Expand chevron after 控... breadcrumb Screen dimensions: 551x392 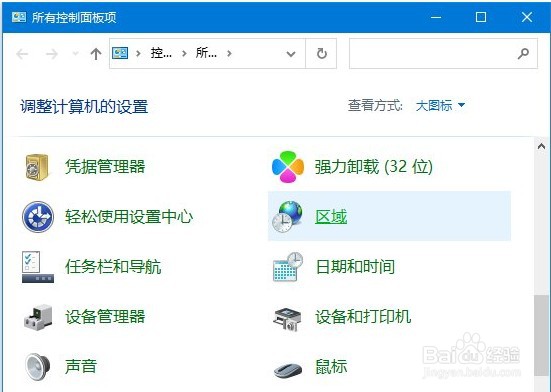click(184, 54)
